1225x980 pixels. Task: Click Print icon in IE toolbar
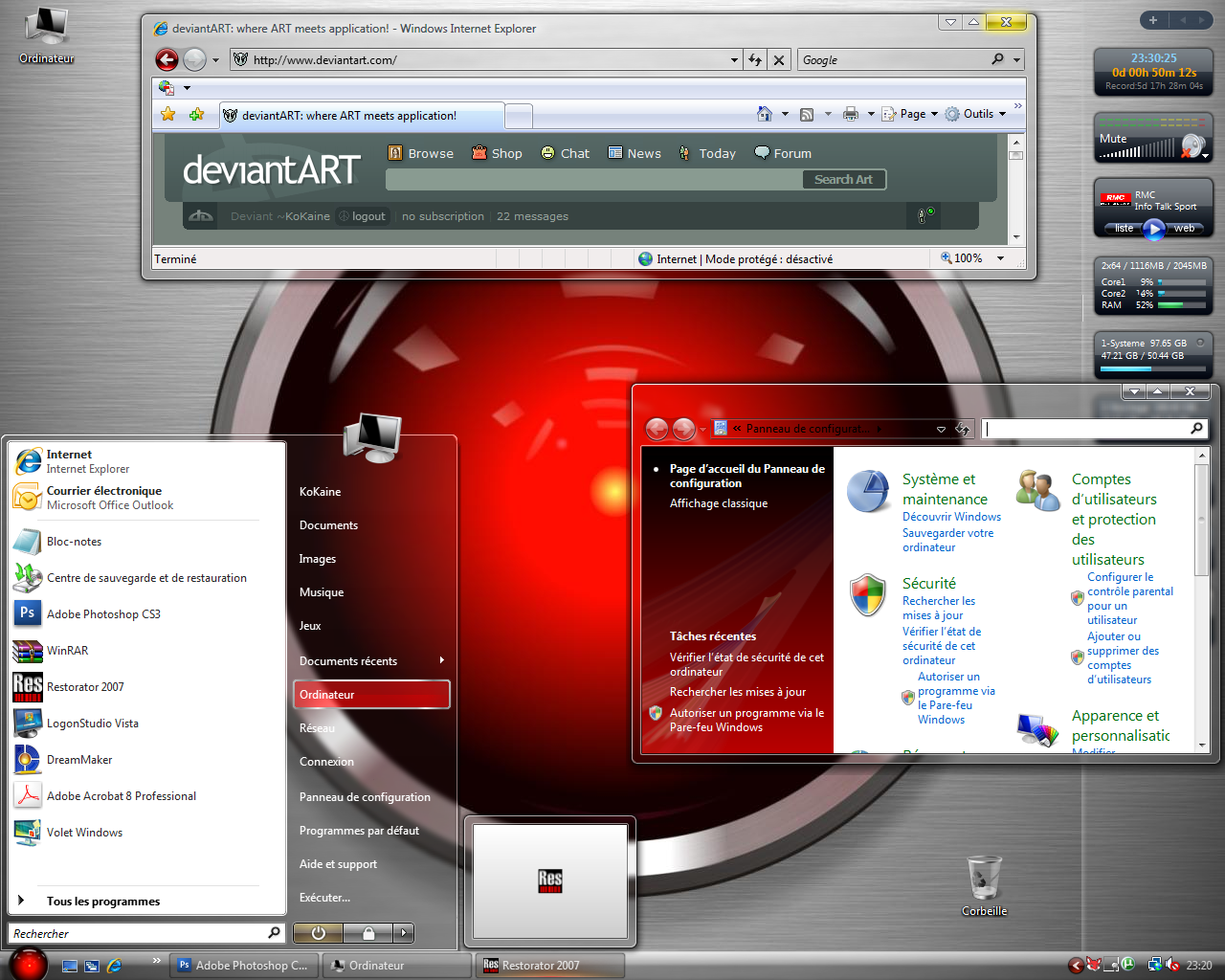(851, 114)
